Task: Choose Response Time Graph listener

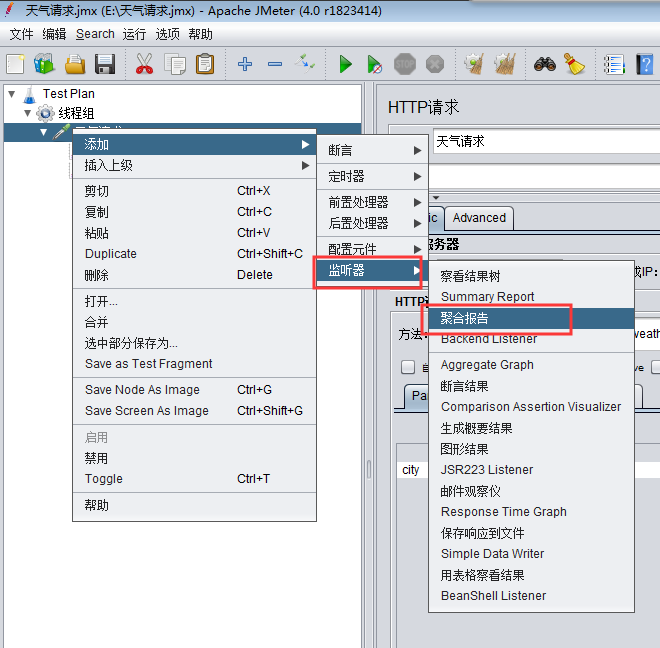Action: (x=531, y=512)
